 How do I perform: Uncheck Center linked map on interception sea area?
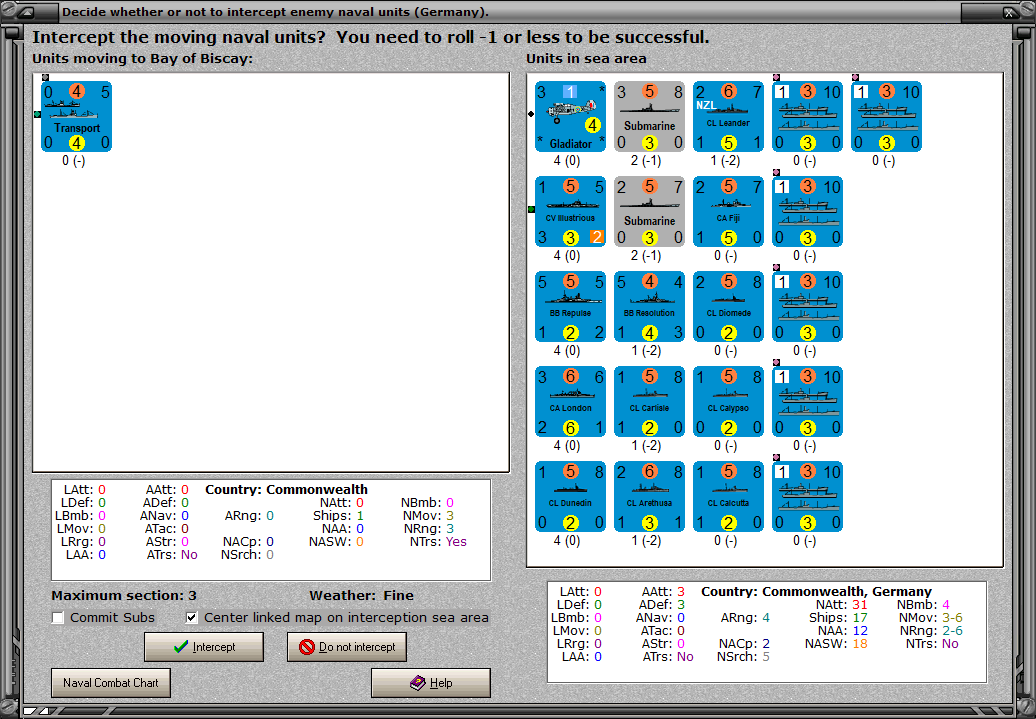coord(192,618)
